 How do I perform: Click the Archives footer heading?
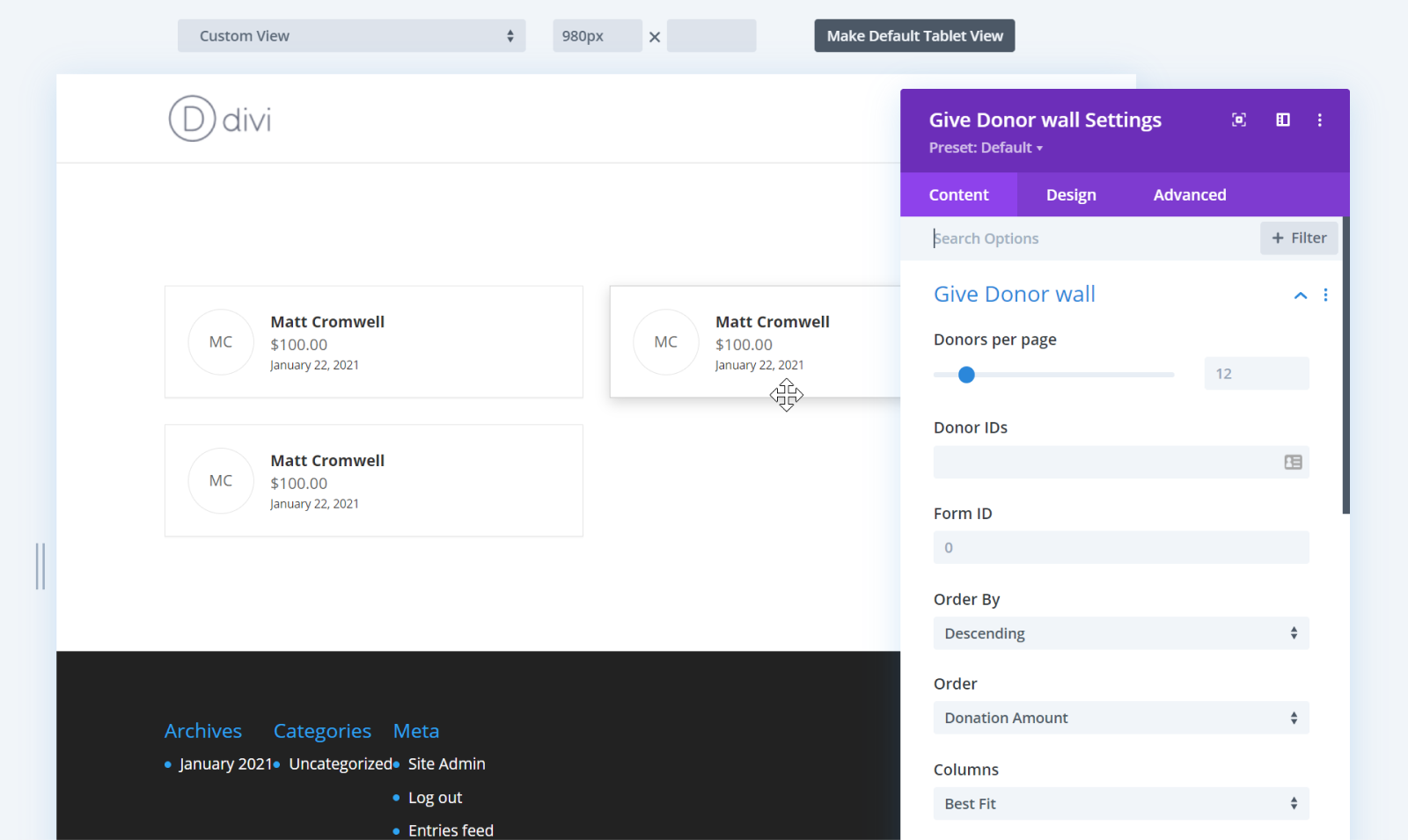pyautogui.click(x=203, y=731)
